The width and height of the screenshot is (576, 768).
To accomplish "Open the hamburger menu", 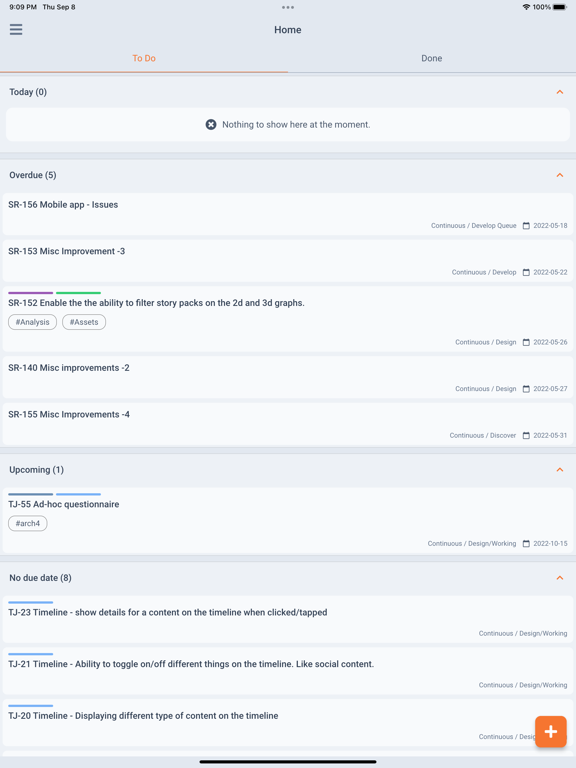I will 16,29.
